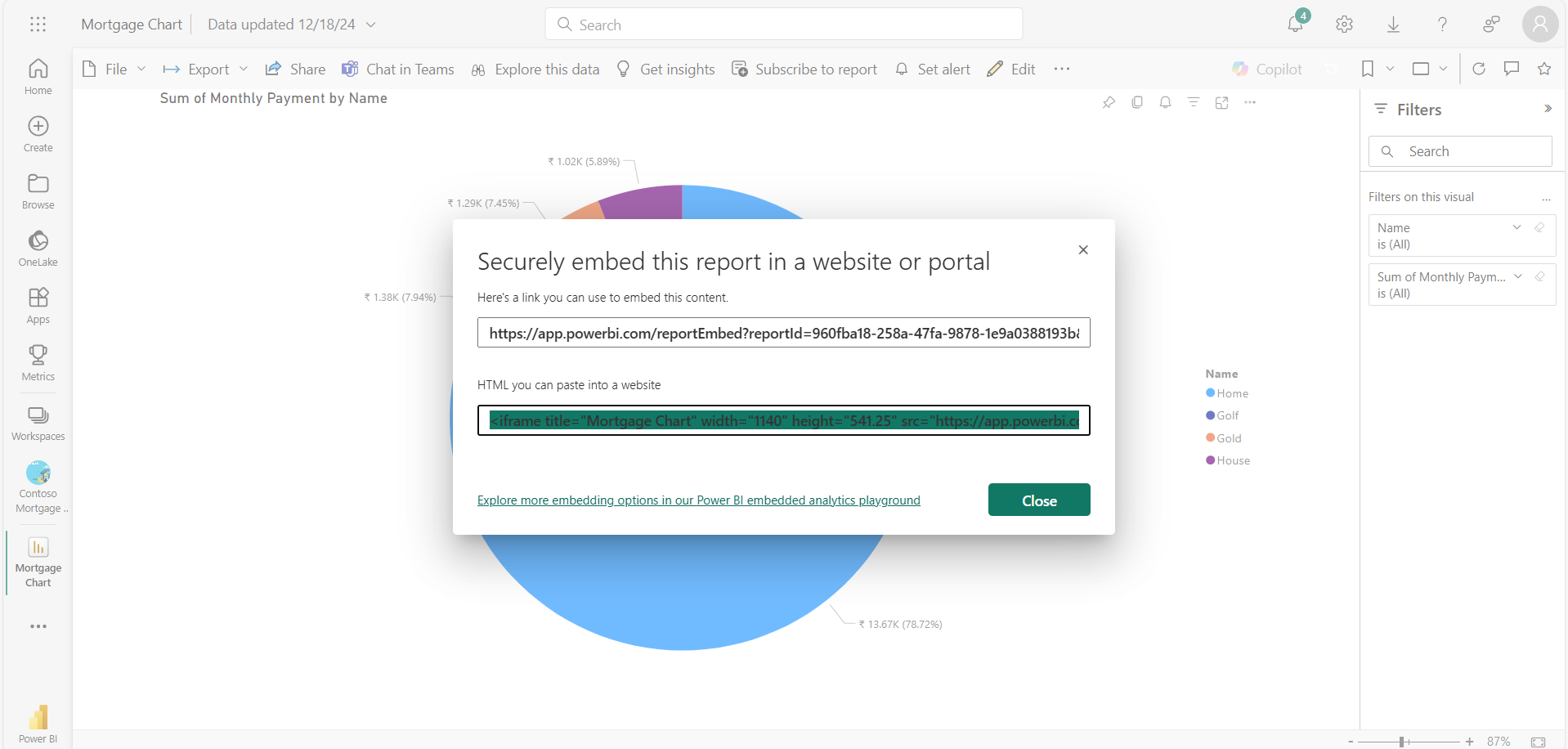Click the Workspaces sidebar icon

38,422
